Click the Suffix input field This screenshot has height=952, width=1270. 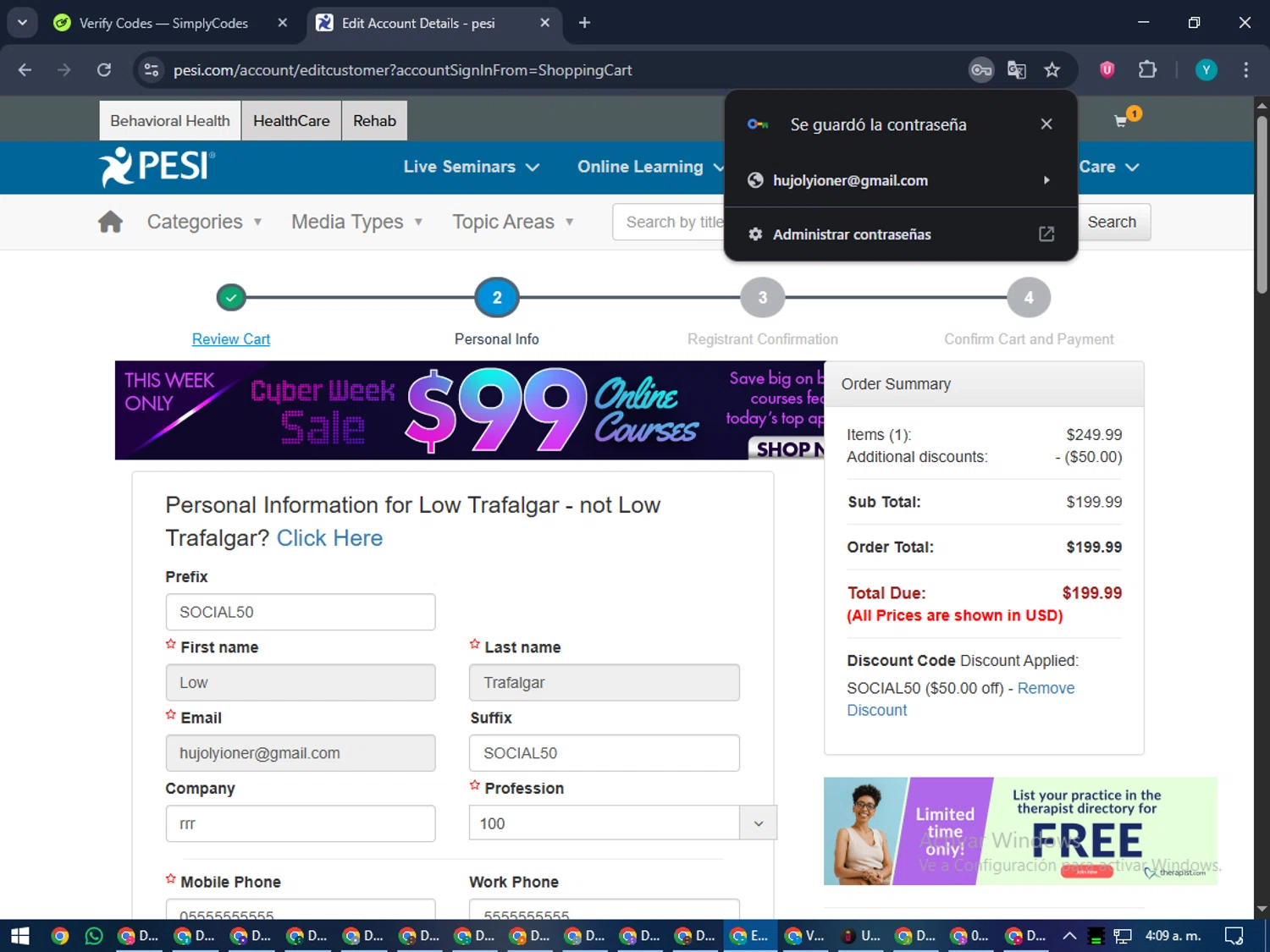pyautogui.click(x=605, y=753)
